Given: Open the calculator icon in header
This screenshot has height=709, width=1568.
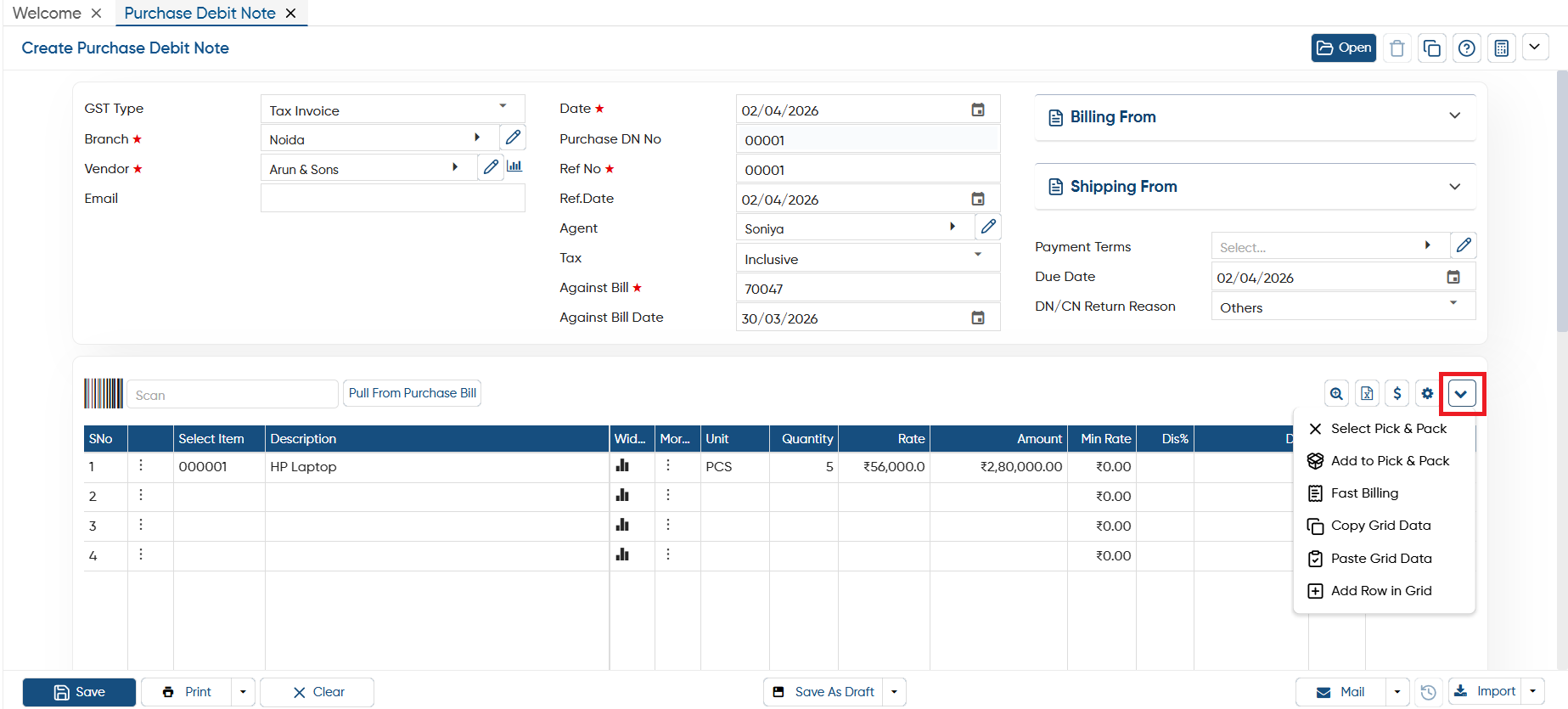Looking at the screenshot, I should 1501,48.
